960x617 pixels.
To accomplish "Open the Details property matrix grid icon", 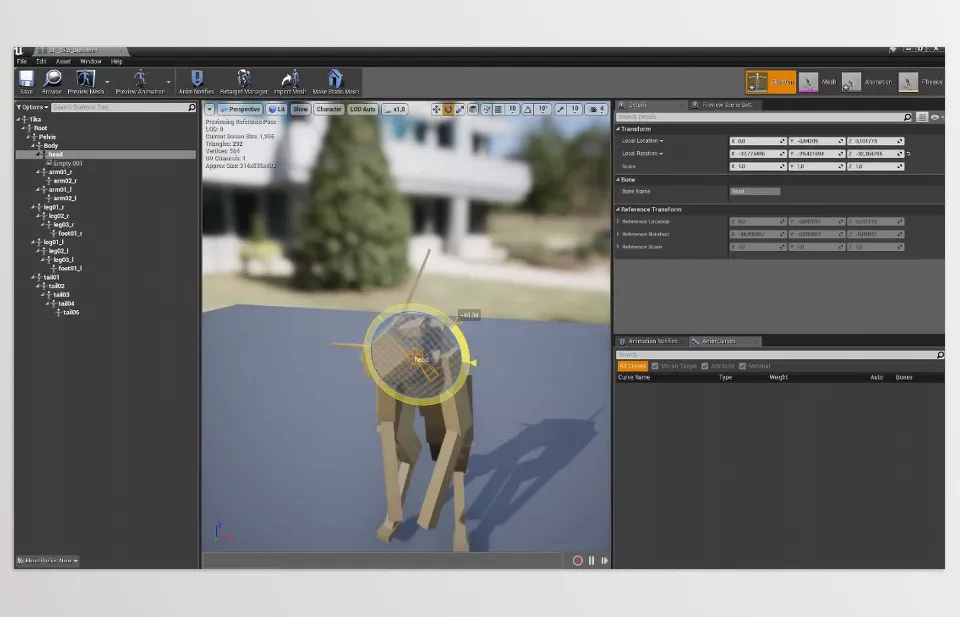I will click(x=922, y=117).
